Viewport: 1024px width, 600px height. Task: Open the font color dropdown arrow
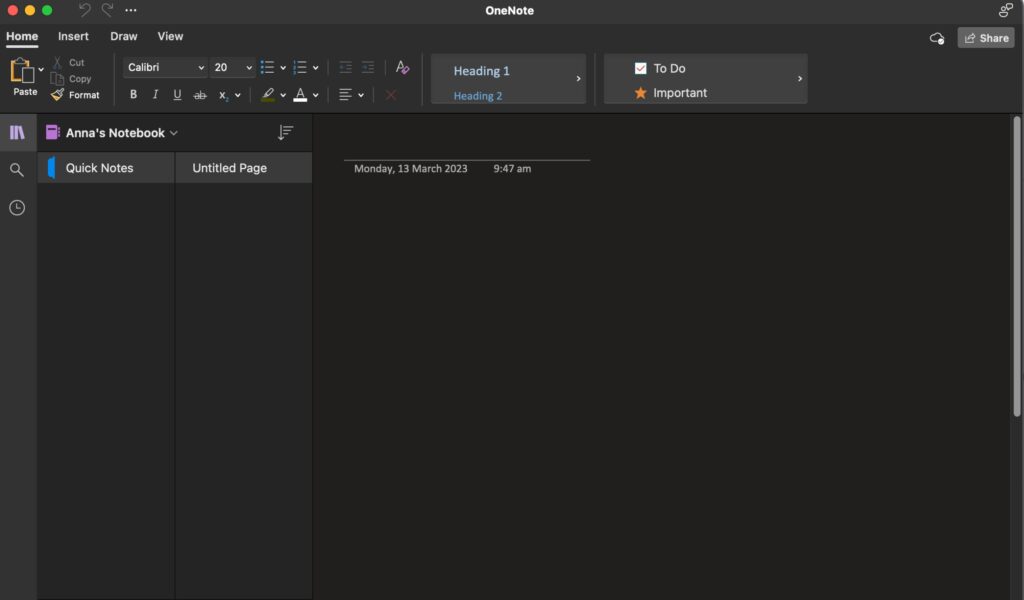click(315, 95)
